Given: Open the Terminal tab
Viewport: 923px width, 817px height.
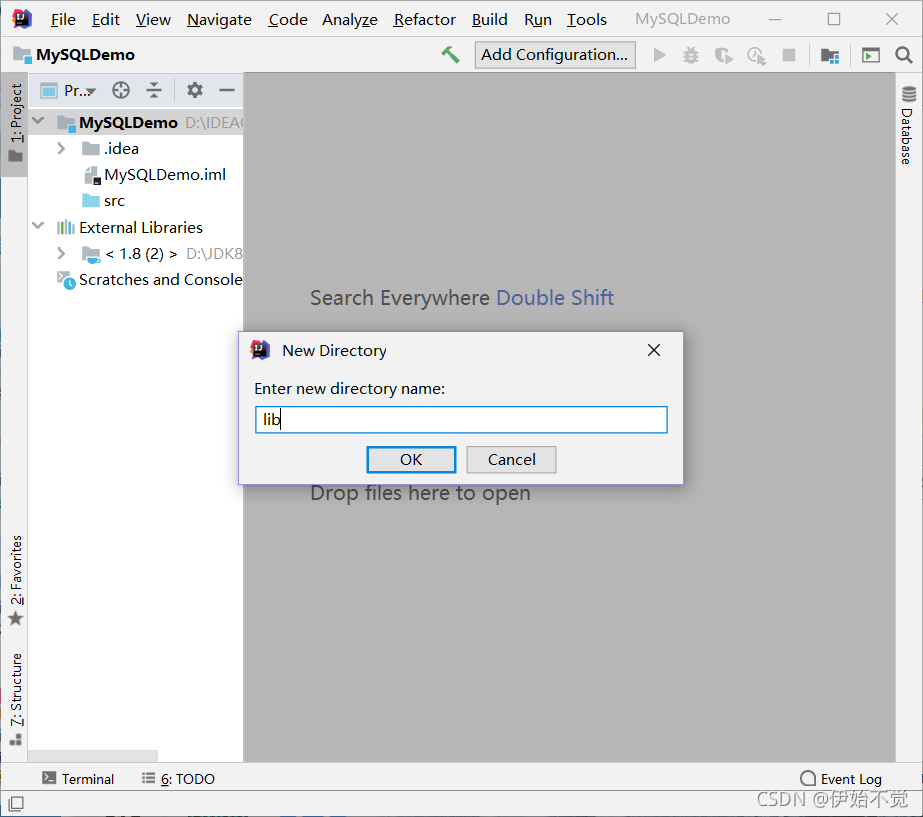Looking at the screenshot, I should 78,779.
